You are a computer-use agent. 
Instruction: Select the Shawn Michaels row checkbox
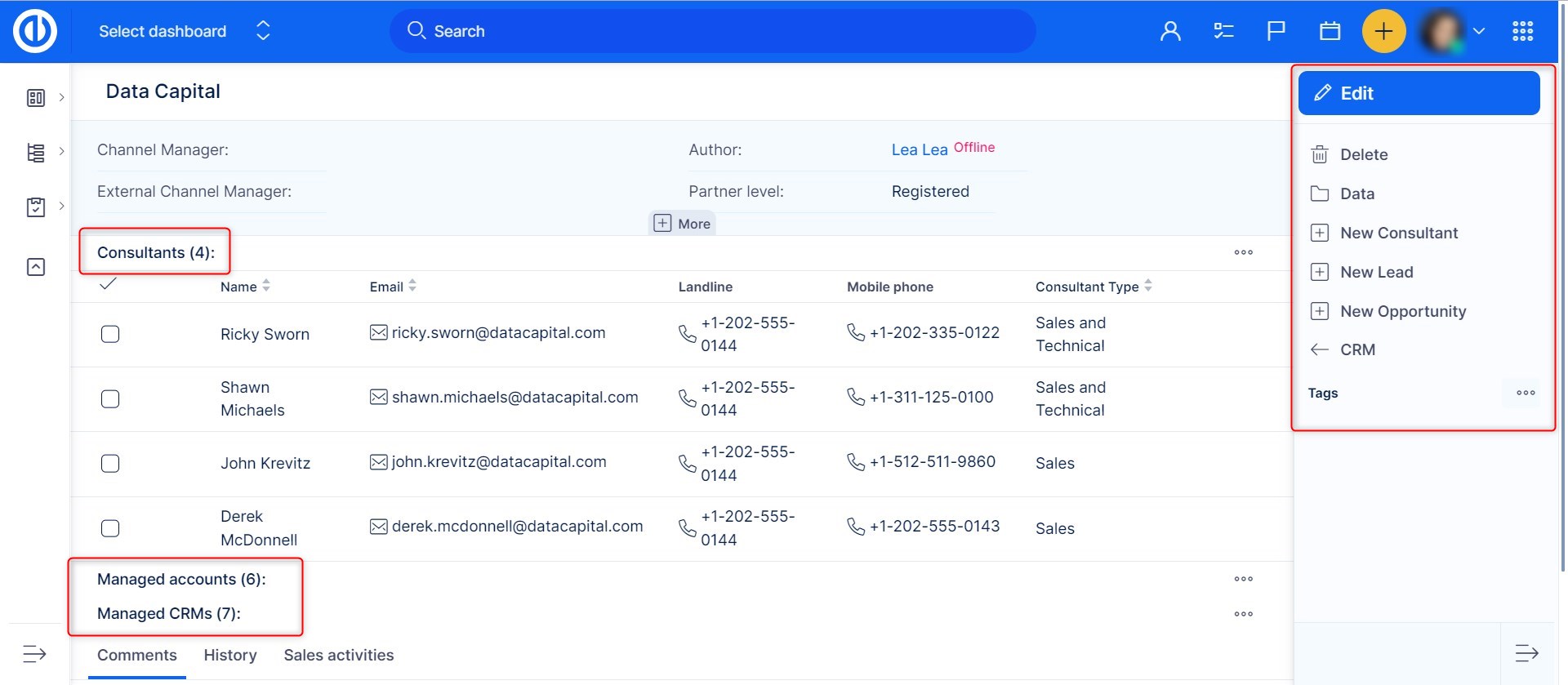pos(110,398)
